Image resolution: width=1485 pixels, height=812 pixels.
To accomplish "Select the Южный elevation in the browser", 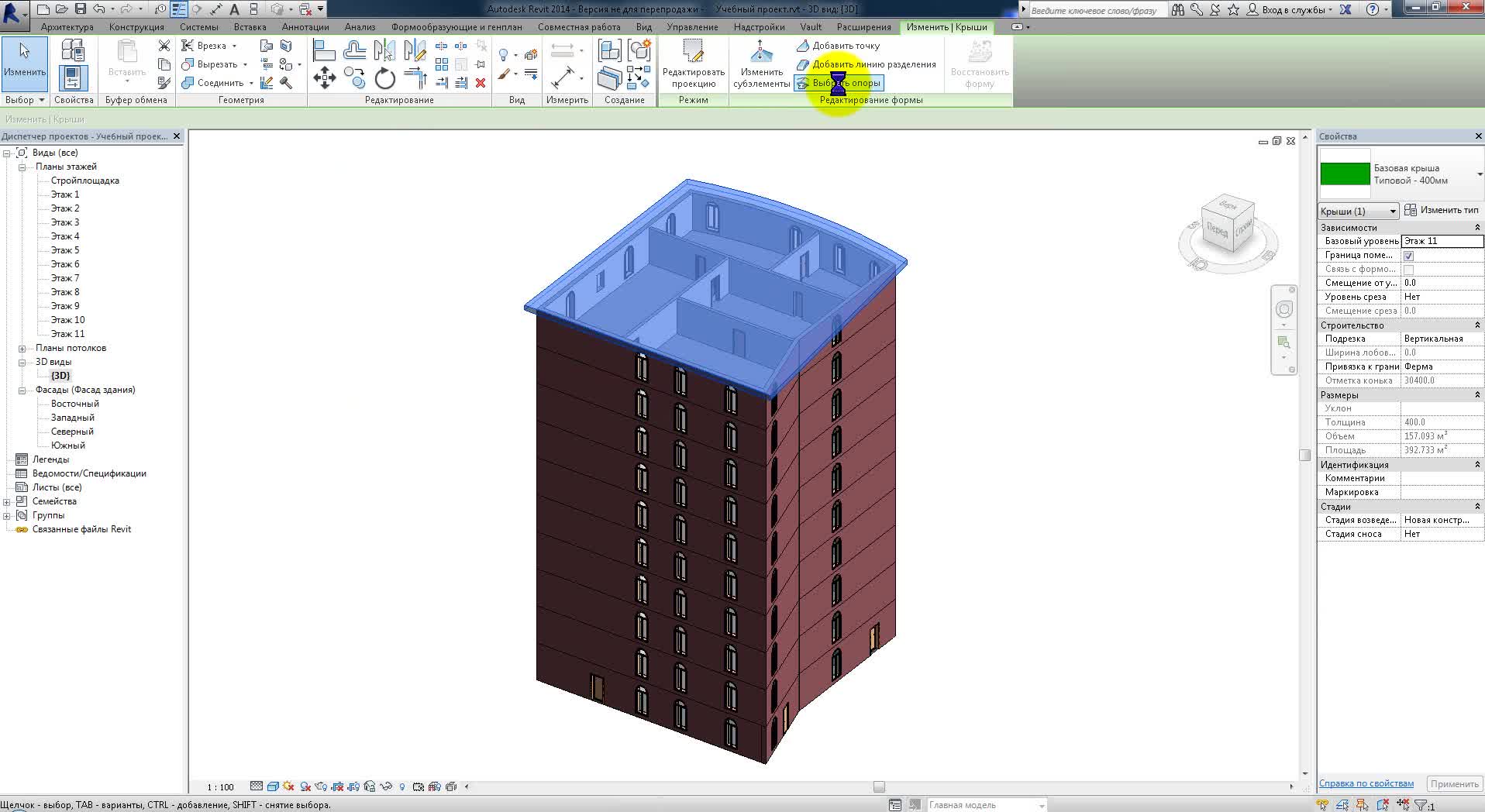I will point(68,446).
